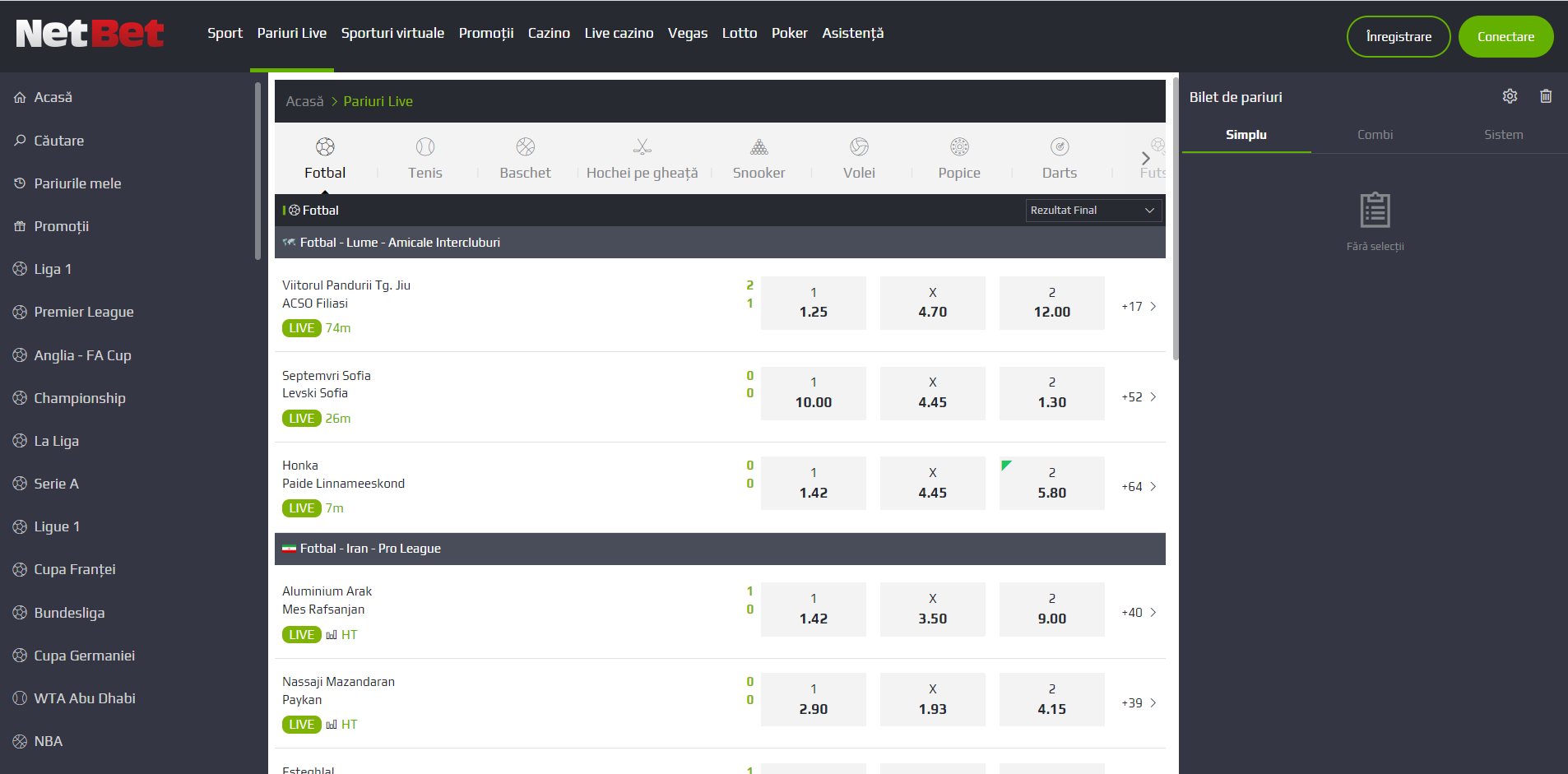This screenshot has width=1568, height=774.
Task: Expand +52 markets for Septemvri Sofia match
Action: coord(1139,397)
